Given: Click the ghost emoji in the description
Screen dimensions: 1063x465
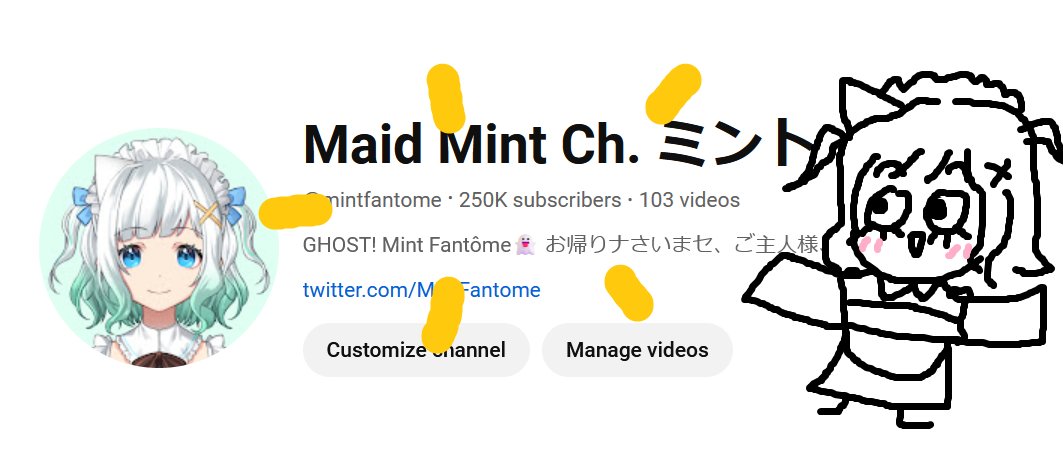Looking at the screenshot, I should coord(525,244).
